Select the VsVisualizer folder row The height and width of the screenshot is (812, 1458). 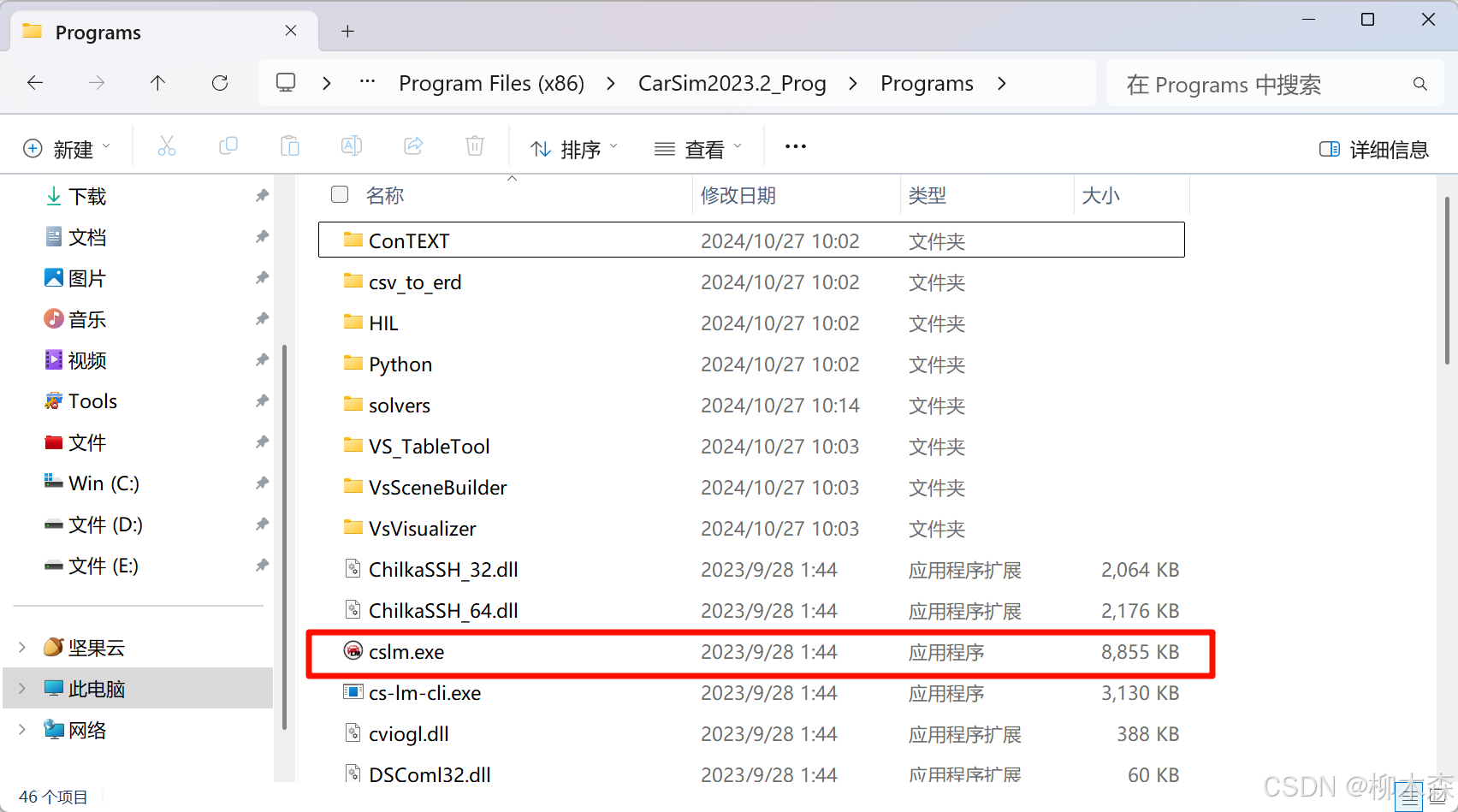click(x=751, y=528)
